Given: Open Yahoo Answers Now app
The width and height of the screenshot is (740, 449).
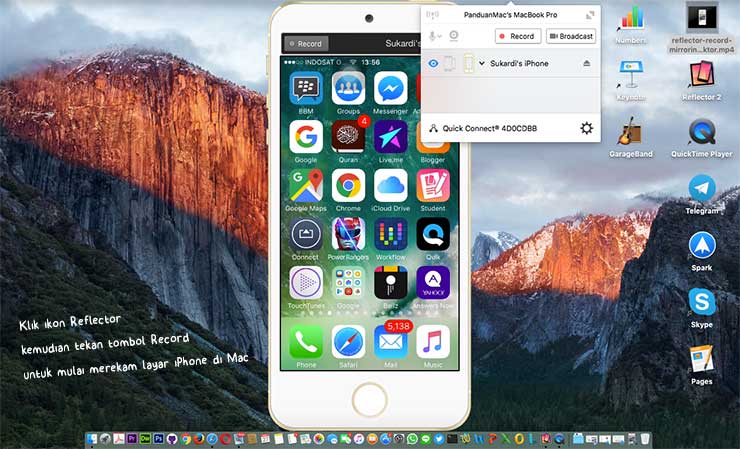Looking at the screenshot, I should pyautogui.click(x=433, y=282).
